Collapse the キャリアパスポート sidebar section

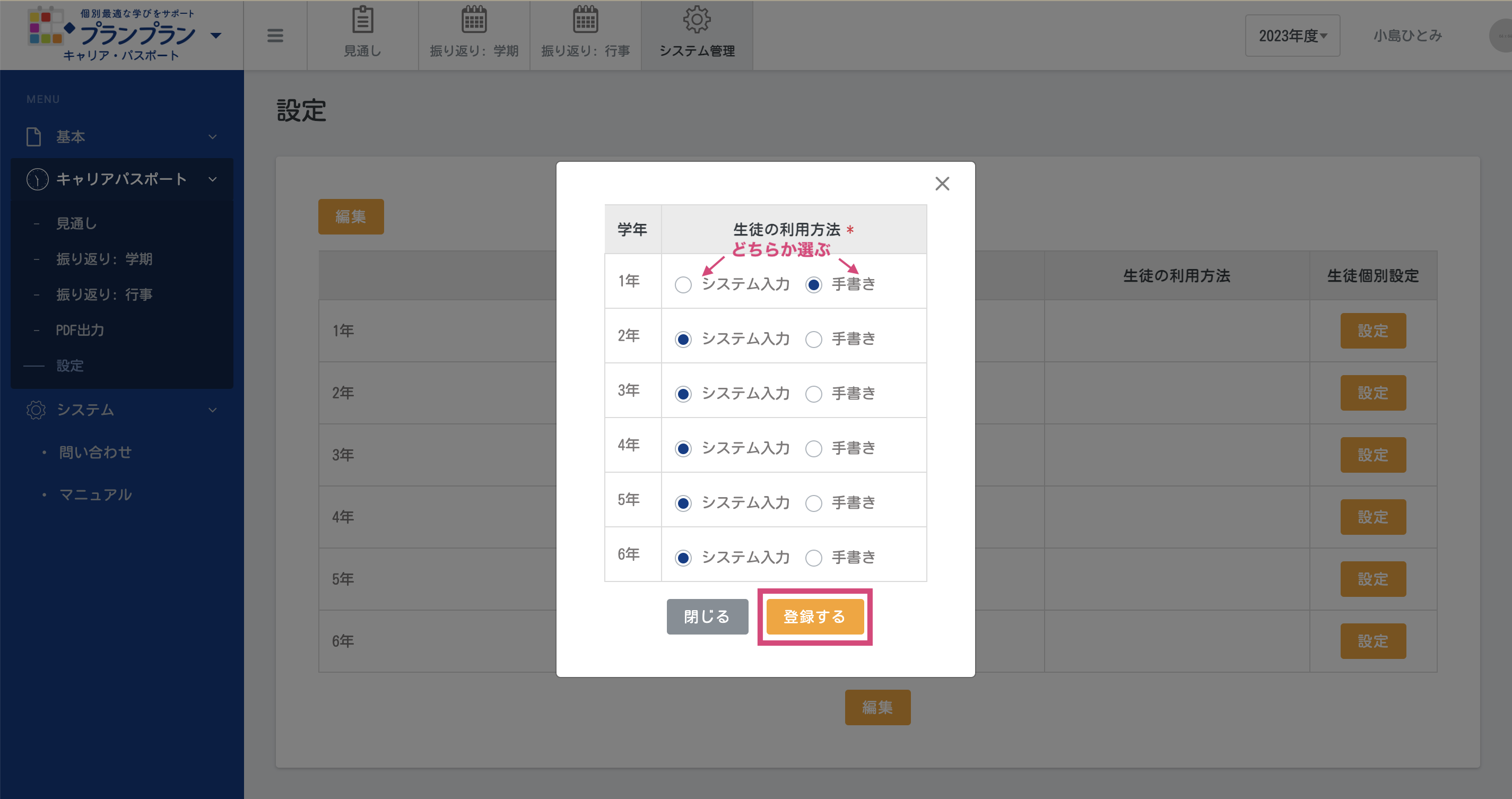(x=121, y=179)
